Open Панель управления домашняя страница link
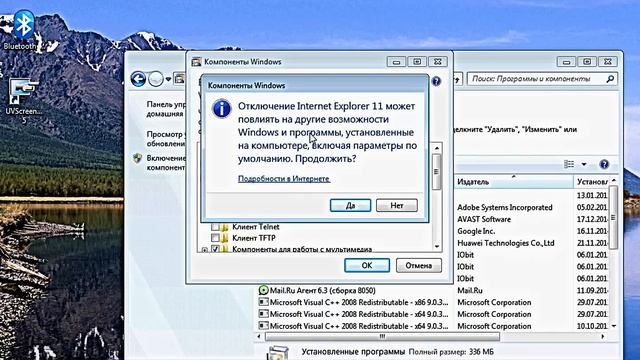The image size is (640, 360). (x=166, y=109)
